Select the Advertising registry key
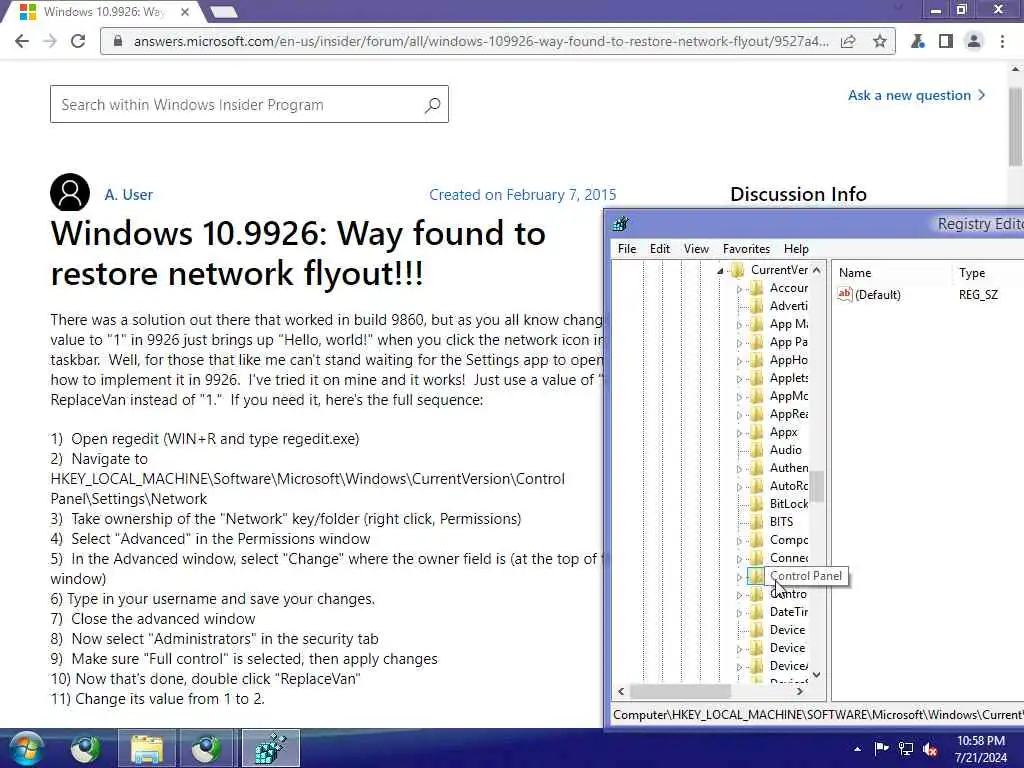This screenshot has width=1024, height=768. point(788,306)
